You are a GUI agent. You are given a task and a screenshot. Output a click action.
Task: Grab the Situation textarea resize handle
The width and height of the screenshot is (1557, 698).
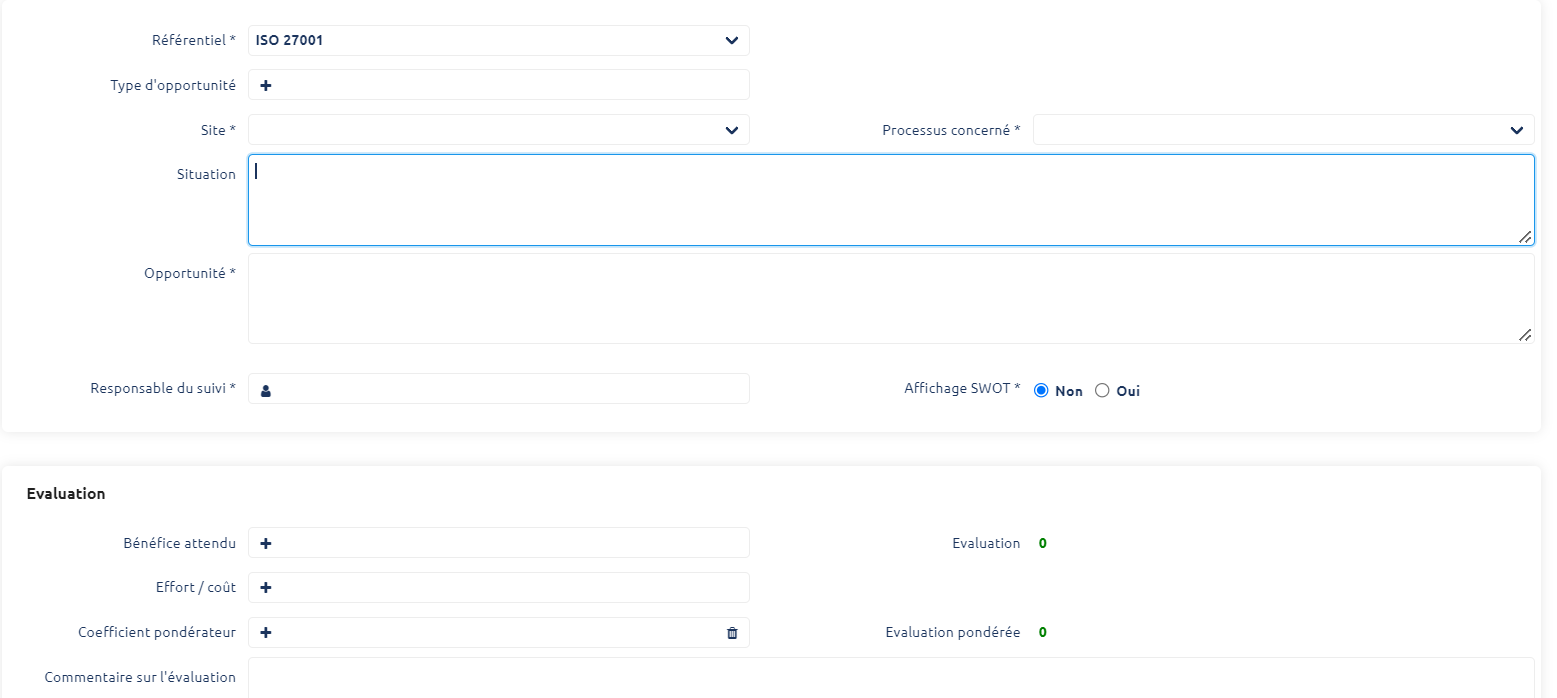point(1524,237)
